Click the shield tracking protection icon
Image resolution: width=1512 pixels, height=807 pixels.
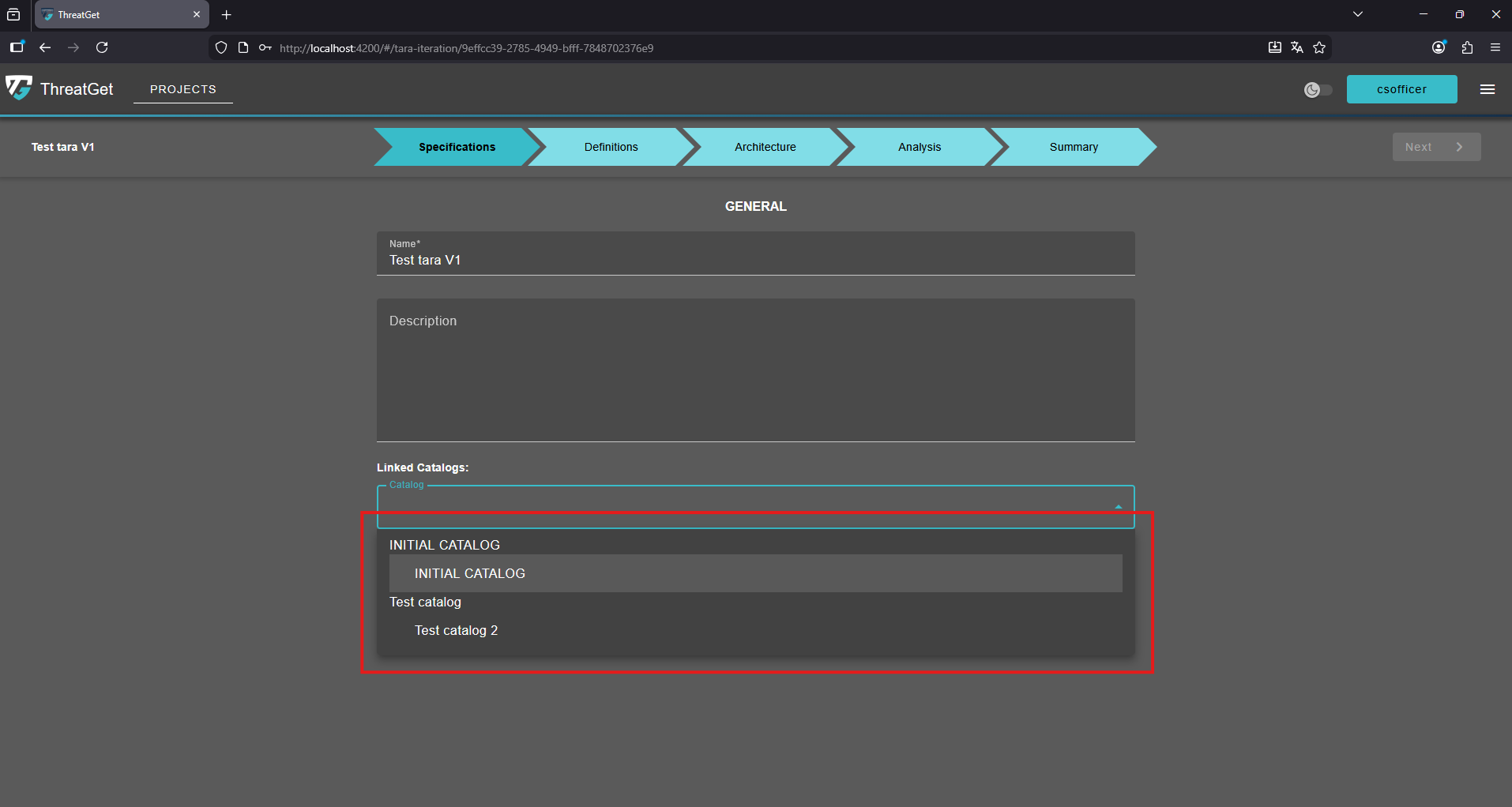221,47
